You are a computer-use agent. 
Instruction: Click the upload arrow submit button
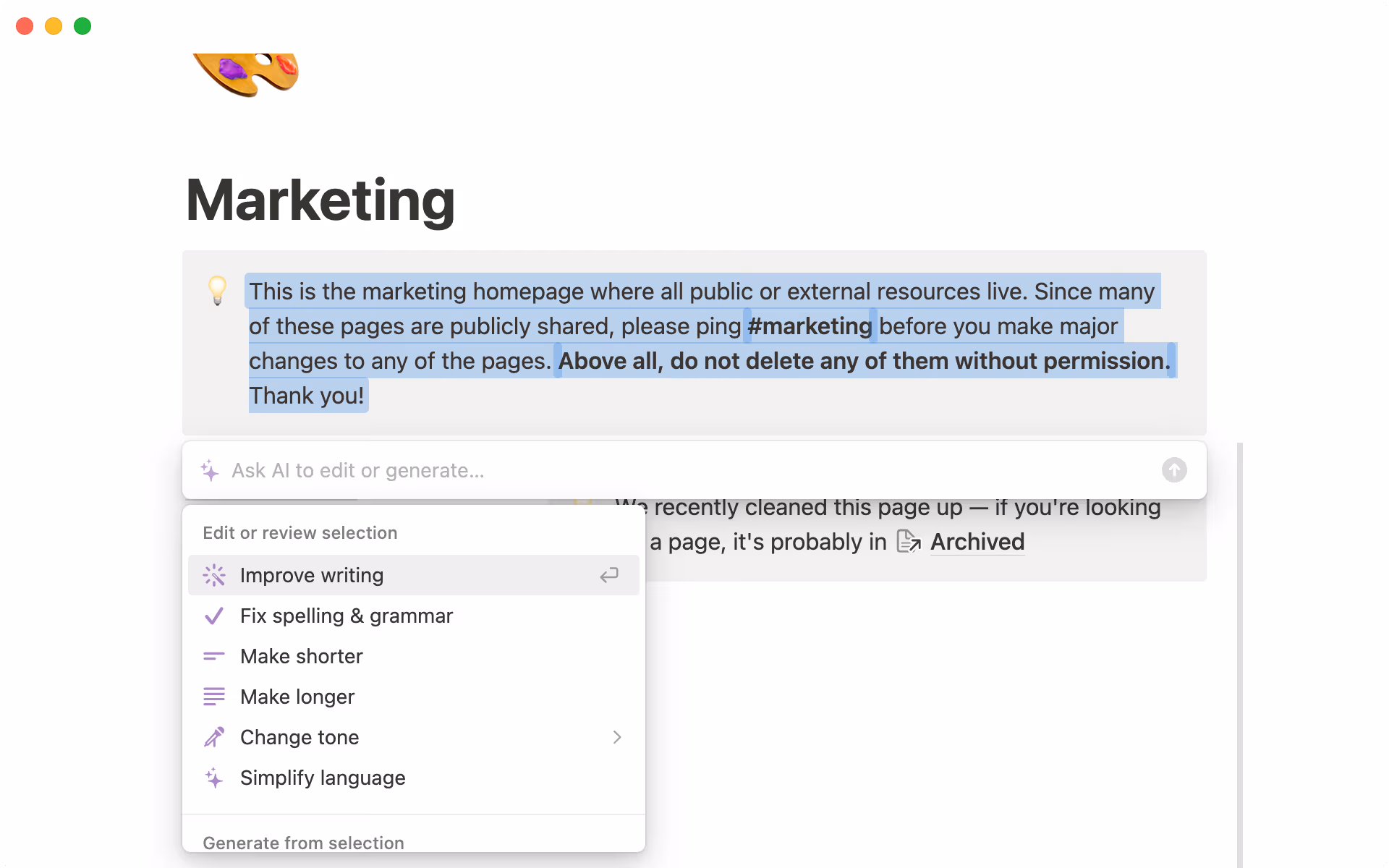point(1174,470)
